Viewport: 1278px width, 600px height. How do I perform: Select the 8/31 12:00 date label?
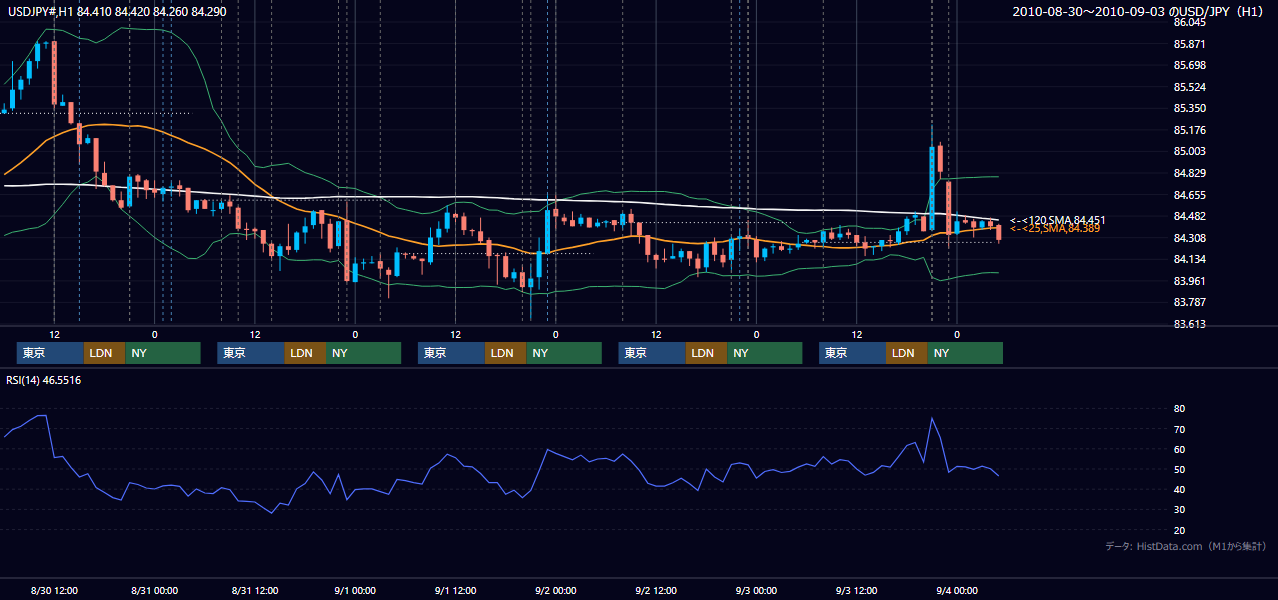tap(254, 590)
